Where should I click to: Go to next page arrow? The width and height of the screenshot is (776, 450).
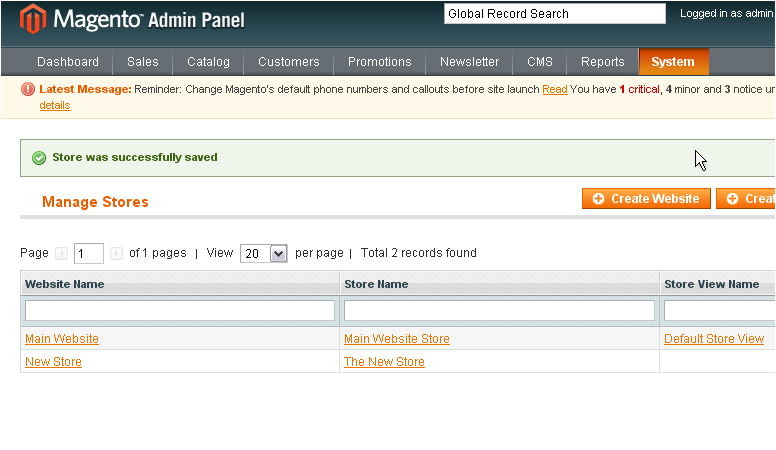coord(116,253)
